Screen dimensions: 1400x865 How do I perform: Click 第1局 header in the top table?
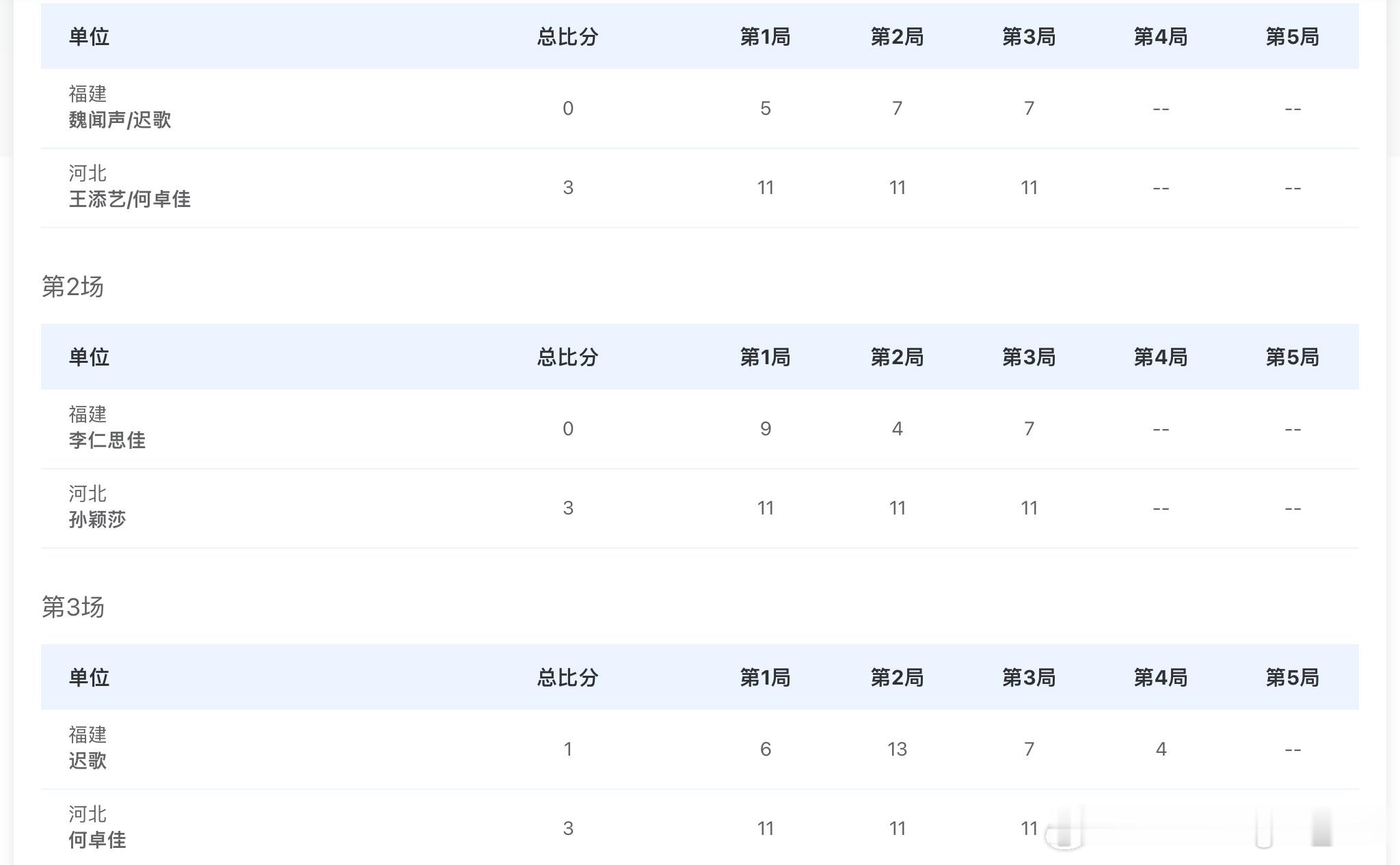(x=765, y=37)
